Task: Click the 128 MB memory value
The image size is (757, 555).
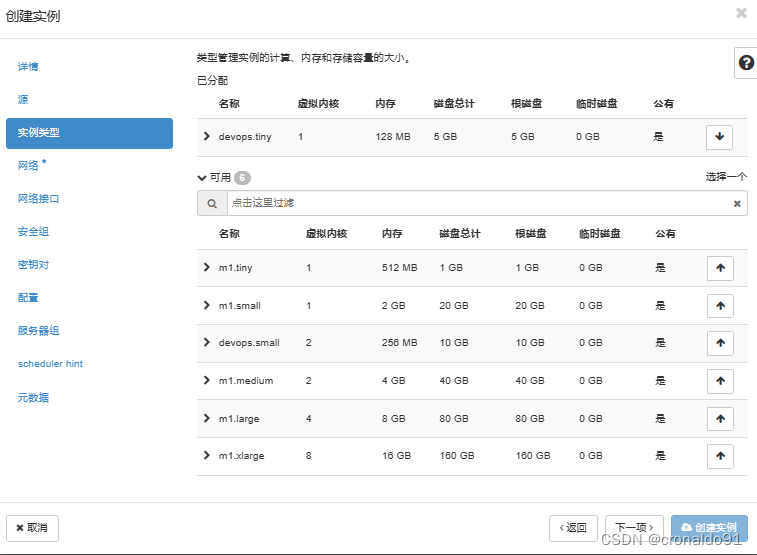Action: coord(393,137)
